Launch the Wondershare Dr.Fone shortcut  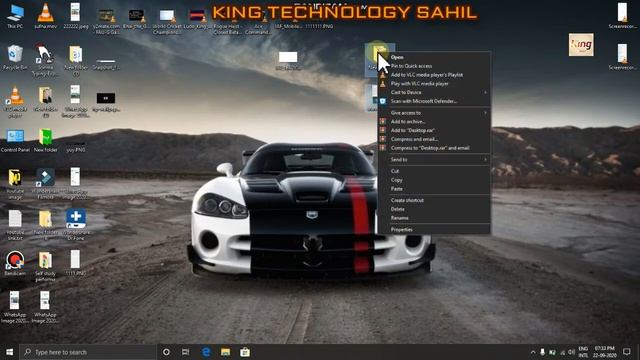pos(76,223)
